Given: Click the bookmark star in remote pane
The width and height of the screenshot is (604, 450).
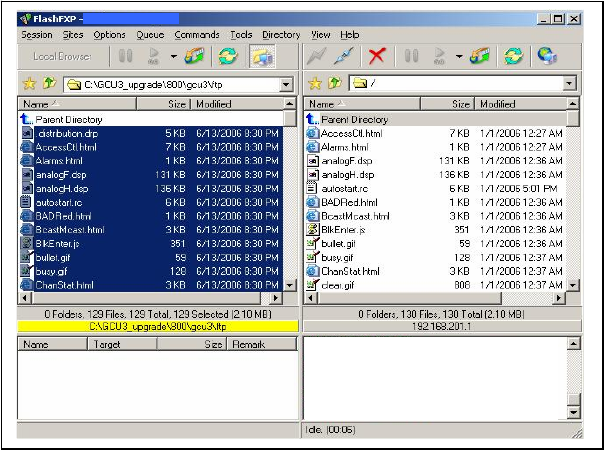Looking at the screenshot, I should tap(315, 84).
